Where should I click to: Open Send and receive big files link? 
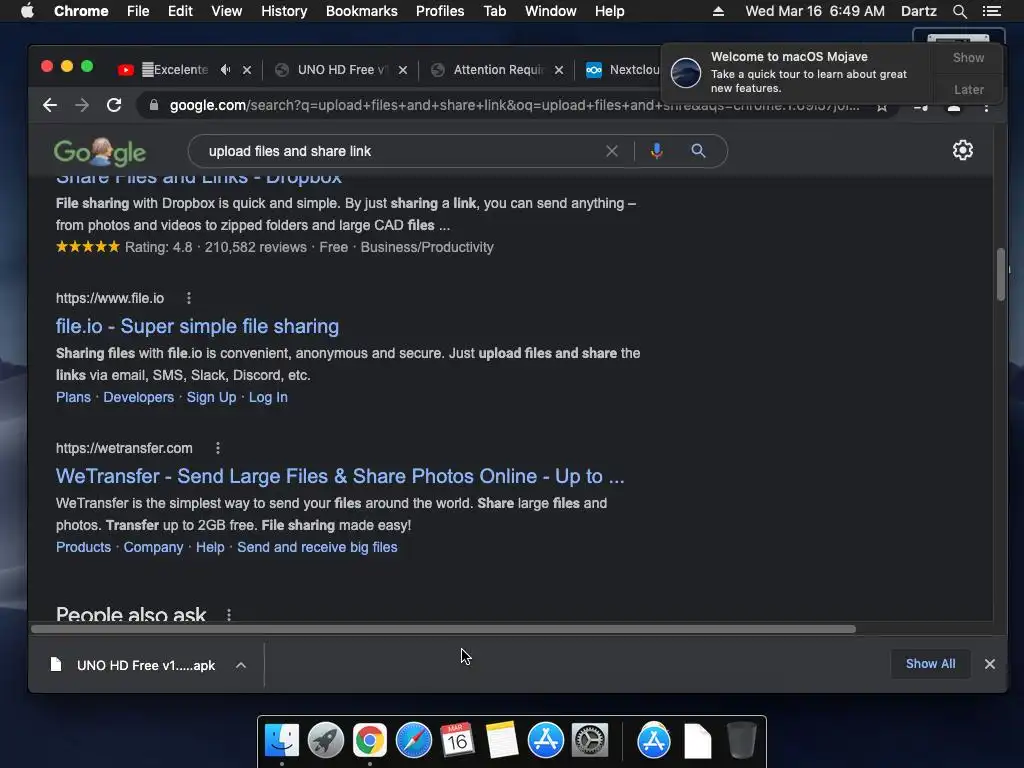click(317, 547)
